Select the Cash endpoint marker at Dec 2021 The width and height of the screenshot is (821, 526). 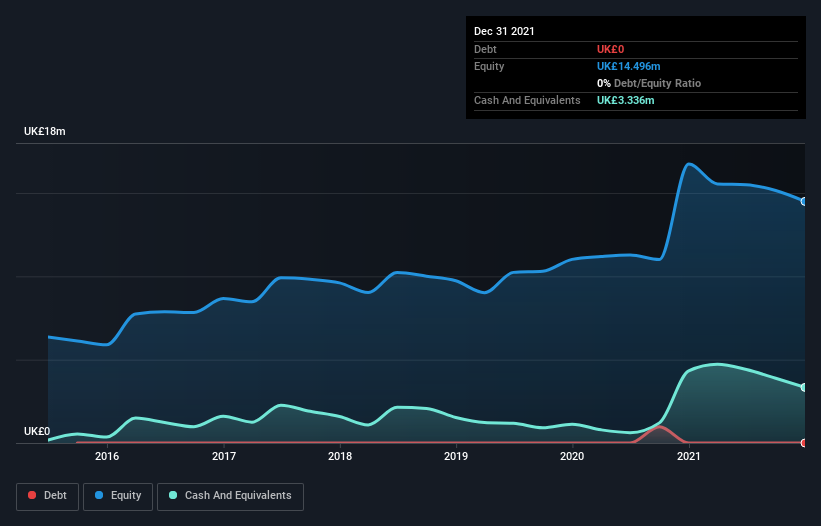click(804, 387)
